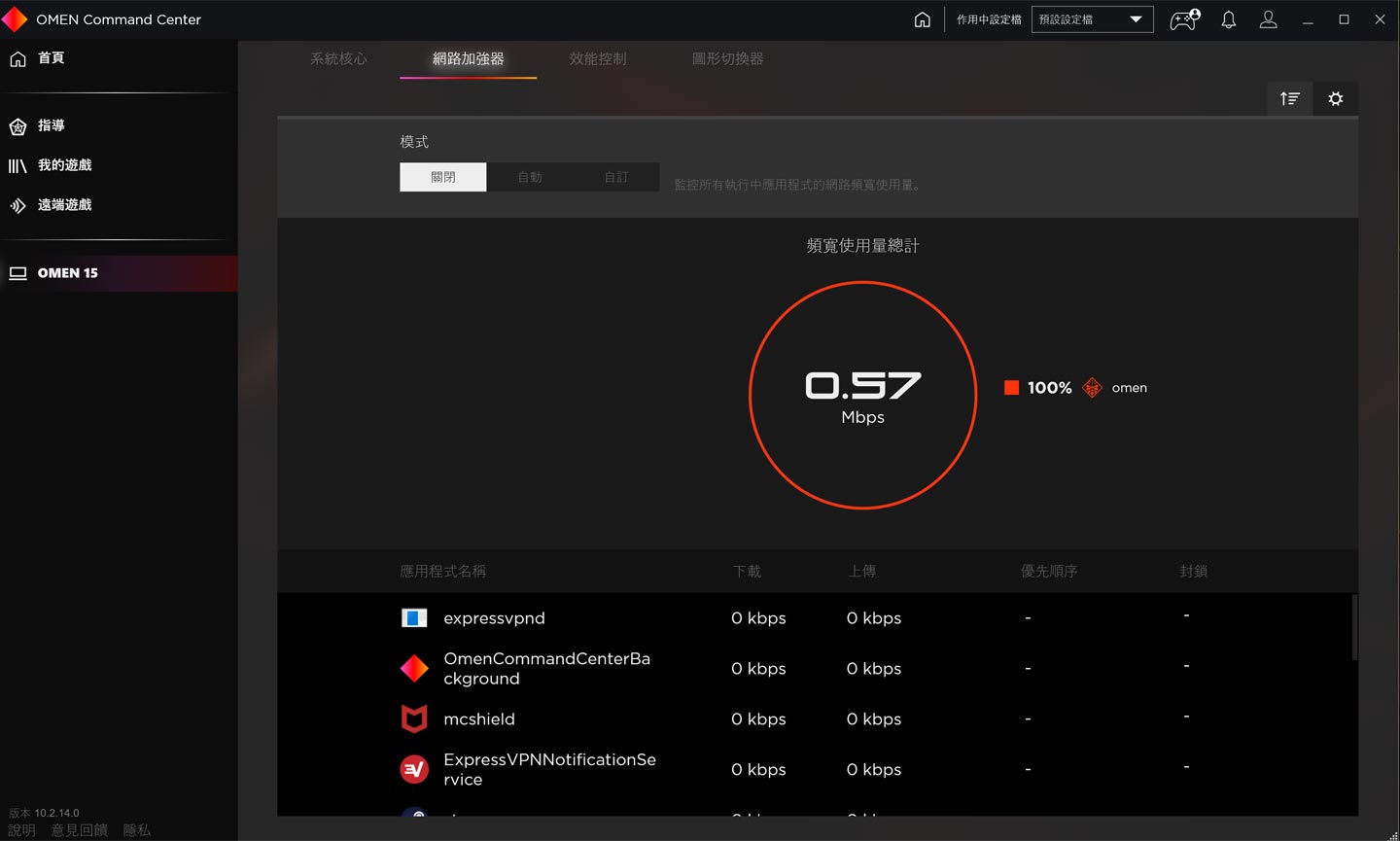Open the gamepad controller icon with badge
The image size is (1400, 841).
1184,19
